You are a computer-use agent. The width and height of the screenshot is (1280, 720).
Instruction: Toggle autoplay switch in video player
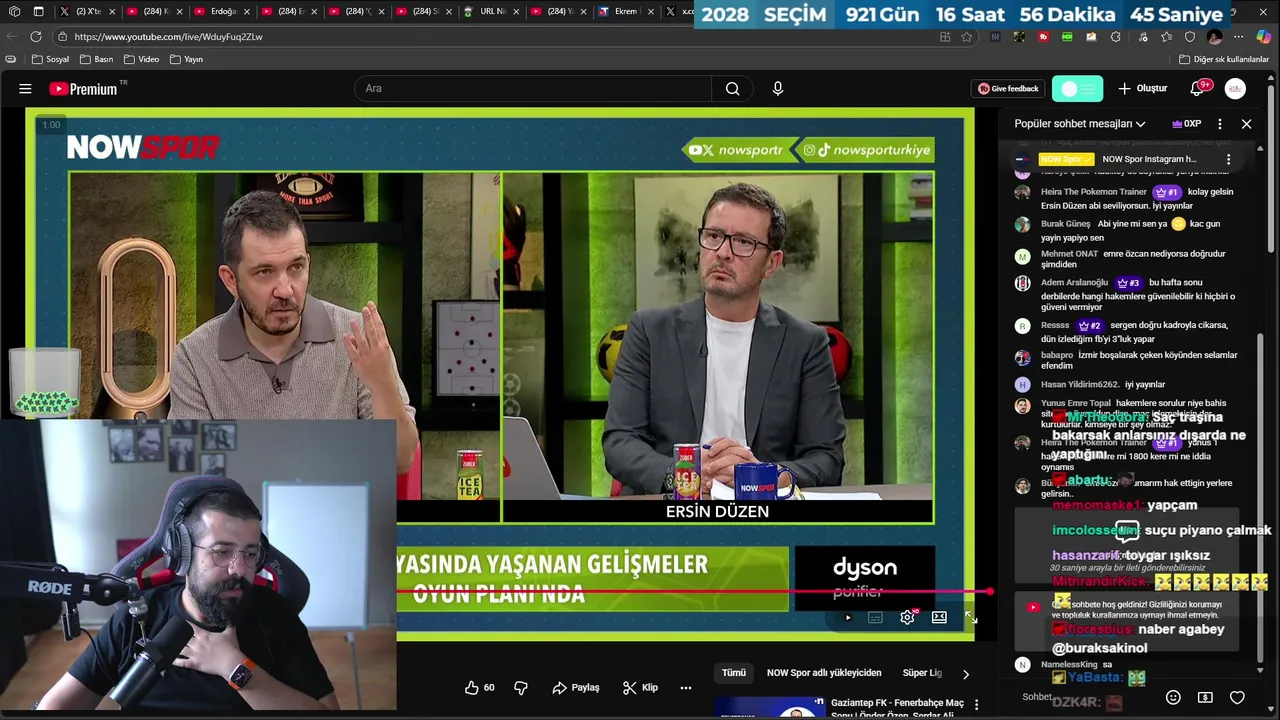tap(847, 617)
